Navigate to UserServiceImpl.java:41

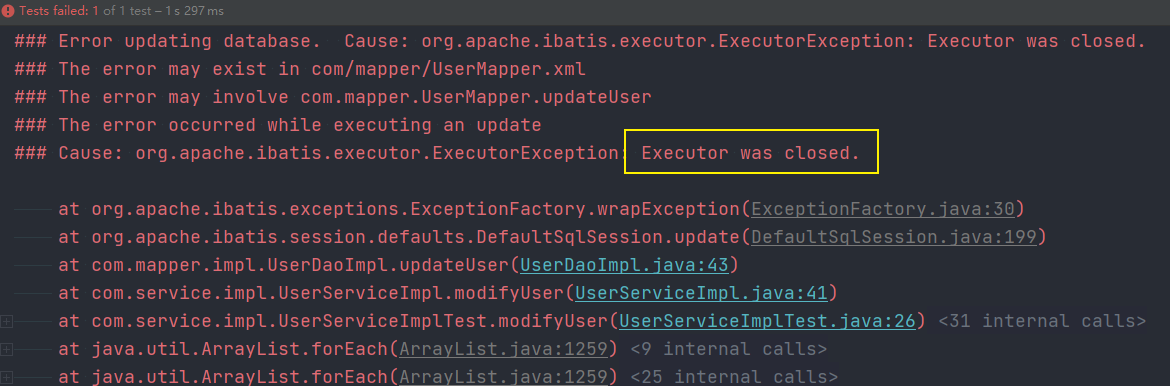[701, 293]
